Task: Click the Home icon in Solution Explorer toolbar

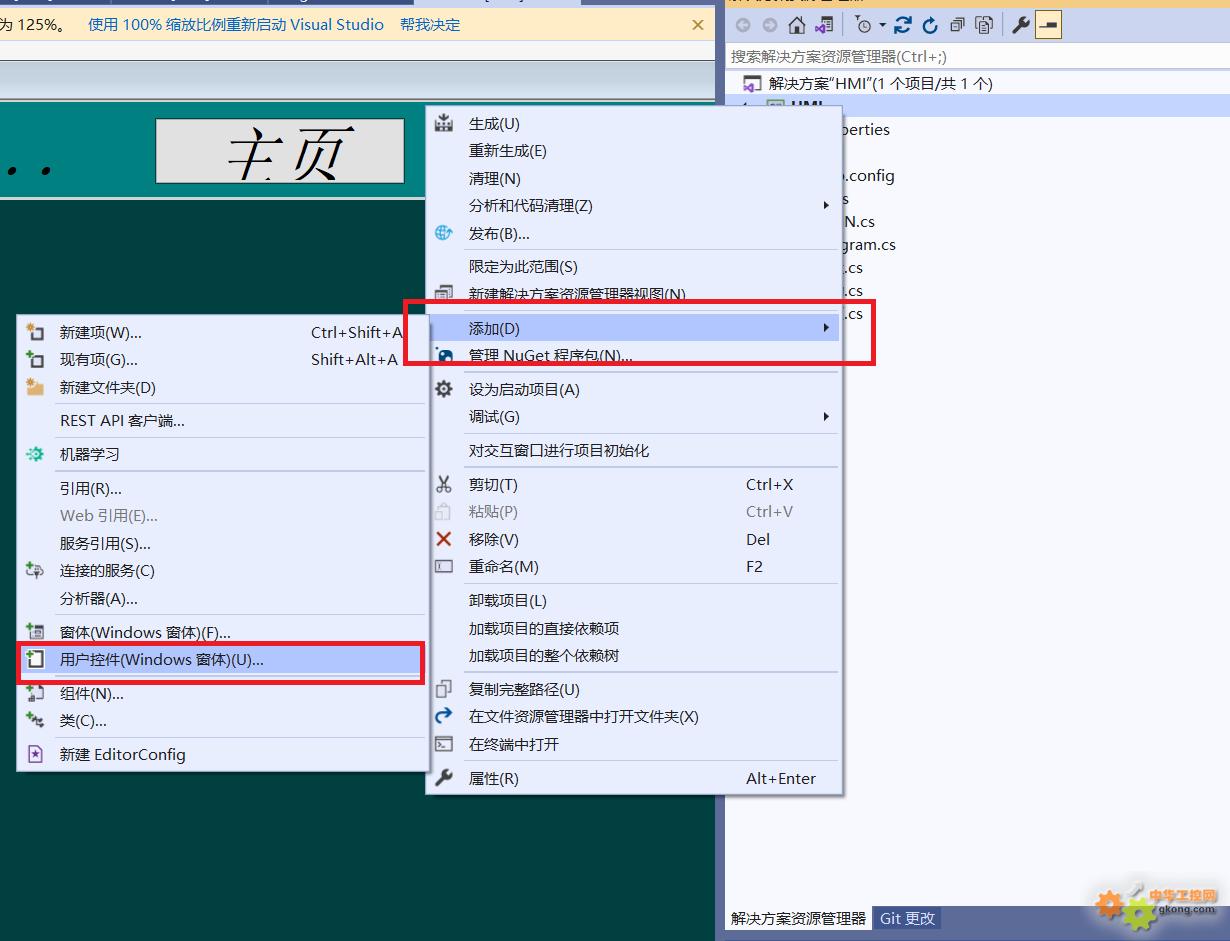Action: (x=797, y=25)
